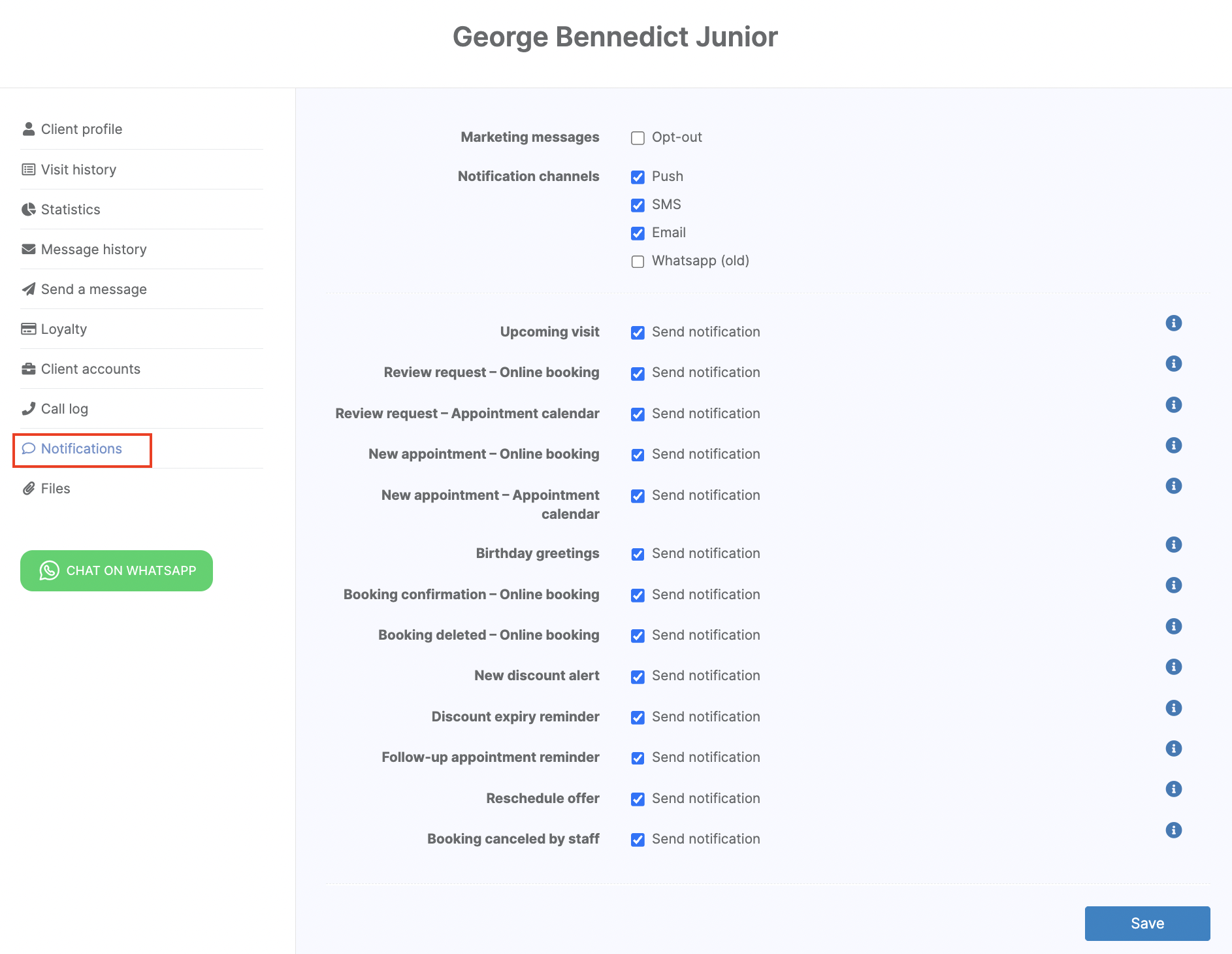
Task: Show info for Booking canceled by staff
Action: (x=1173, y=831)
